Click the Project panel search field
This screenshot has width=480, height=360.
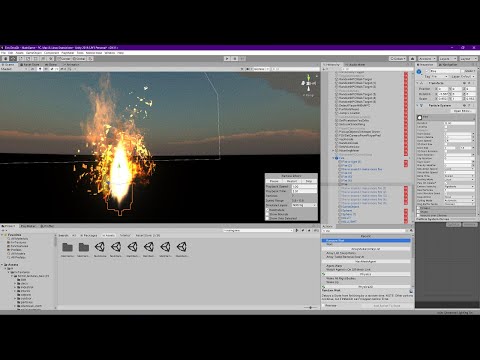tap(258, 230)
